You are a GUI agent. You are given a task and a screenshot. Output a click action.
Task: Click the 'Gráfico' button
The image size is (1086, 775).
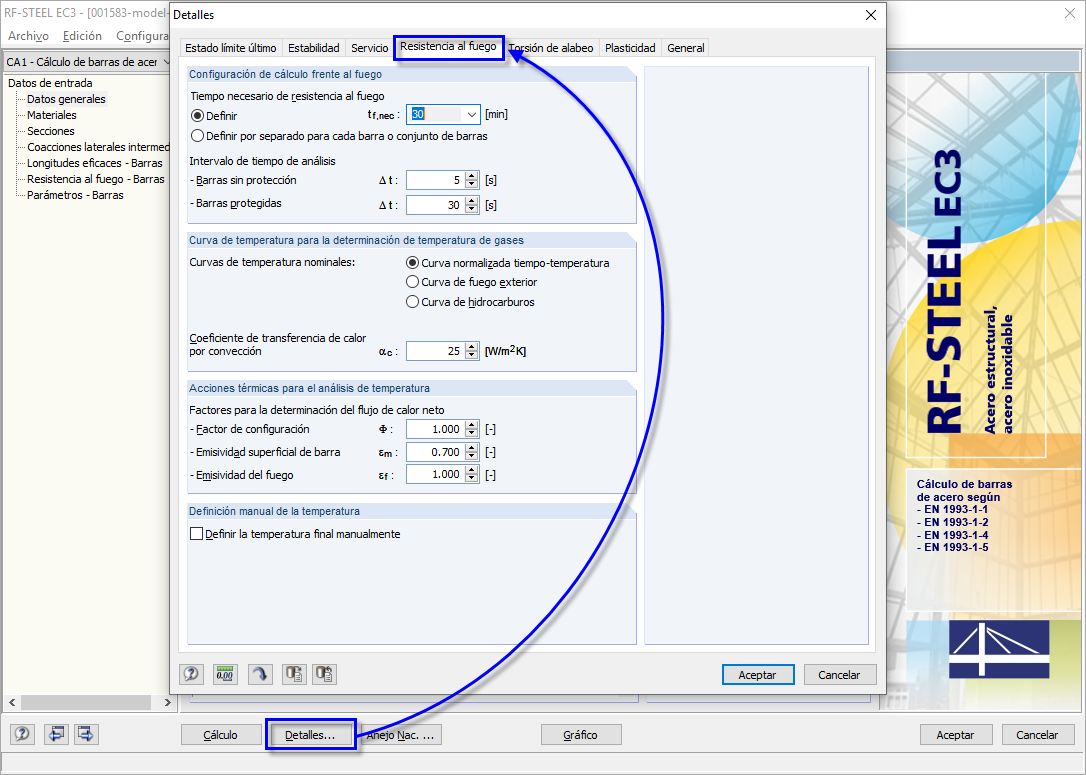coord(580,735)
